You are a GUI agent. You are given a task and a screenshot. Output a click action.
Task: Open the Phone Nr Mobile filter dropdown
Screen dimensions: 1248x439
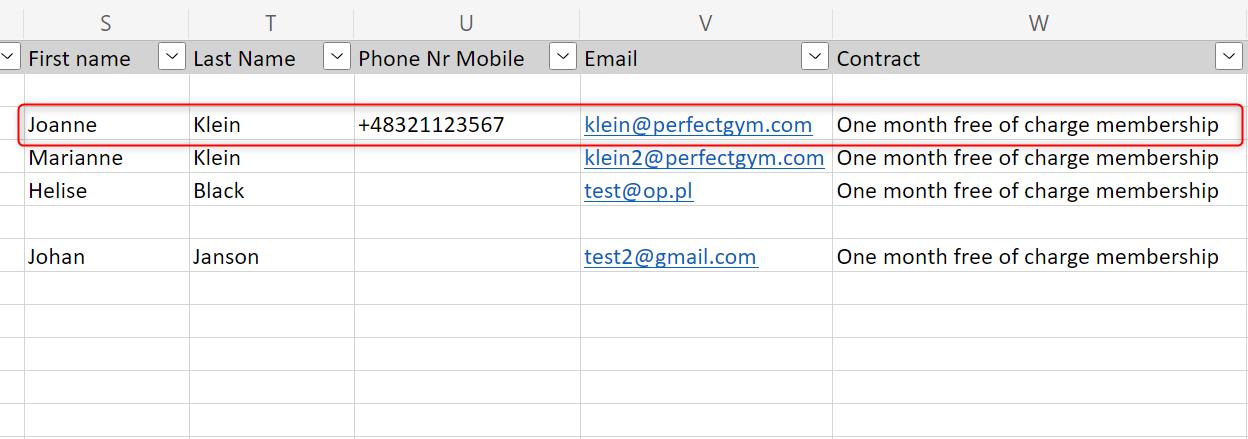(x=564, y=58)
